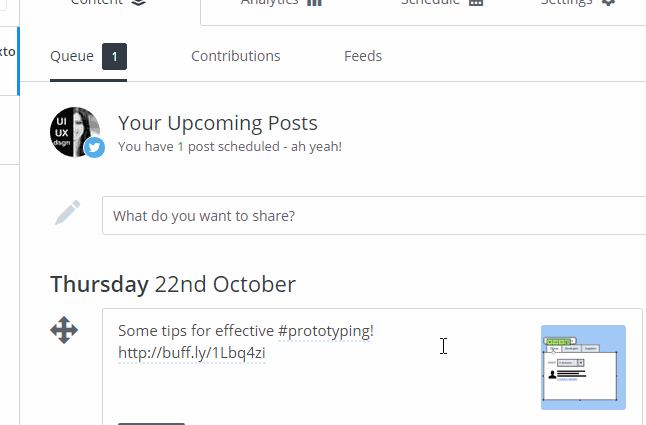This screenshot has width=646, height=425.
Task: Click the Schedule calendar icon
Action: click(x=476, y=3)
